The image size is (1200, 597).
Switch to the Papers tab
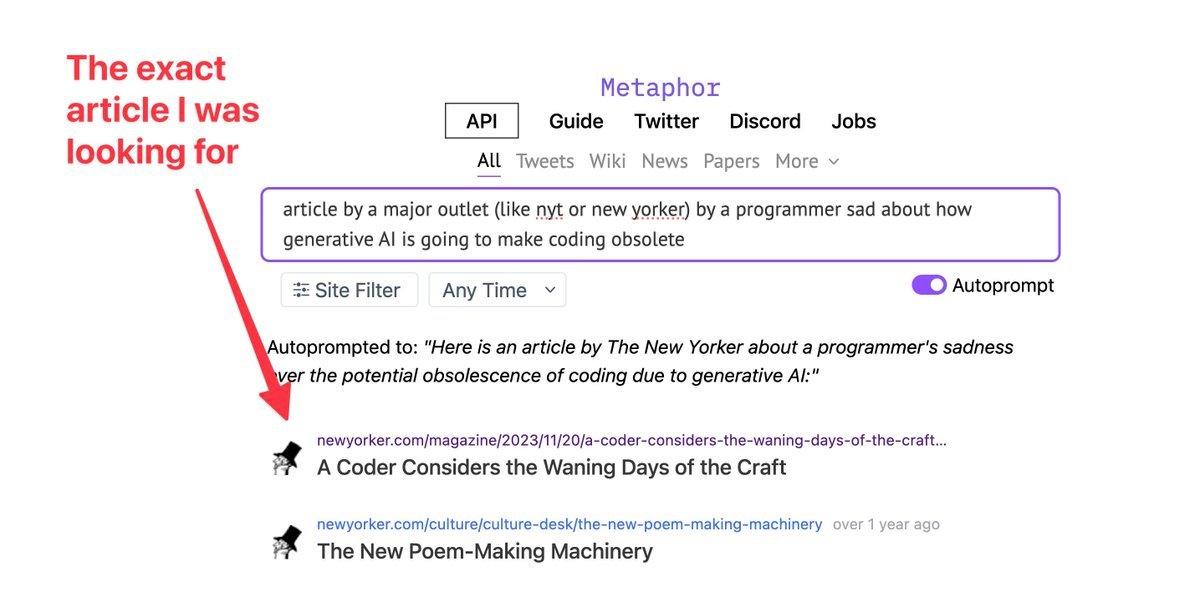(x=731, y=161)
